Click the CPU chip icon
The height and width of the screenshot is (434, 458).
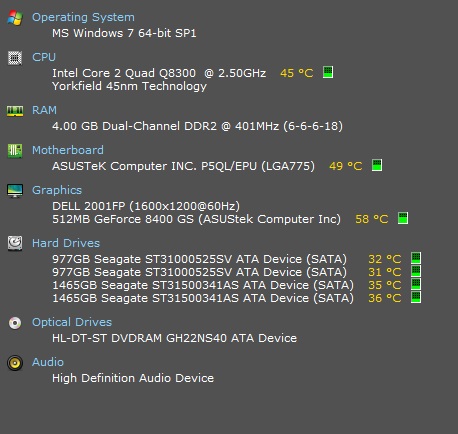(15, 58)
